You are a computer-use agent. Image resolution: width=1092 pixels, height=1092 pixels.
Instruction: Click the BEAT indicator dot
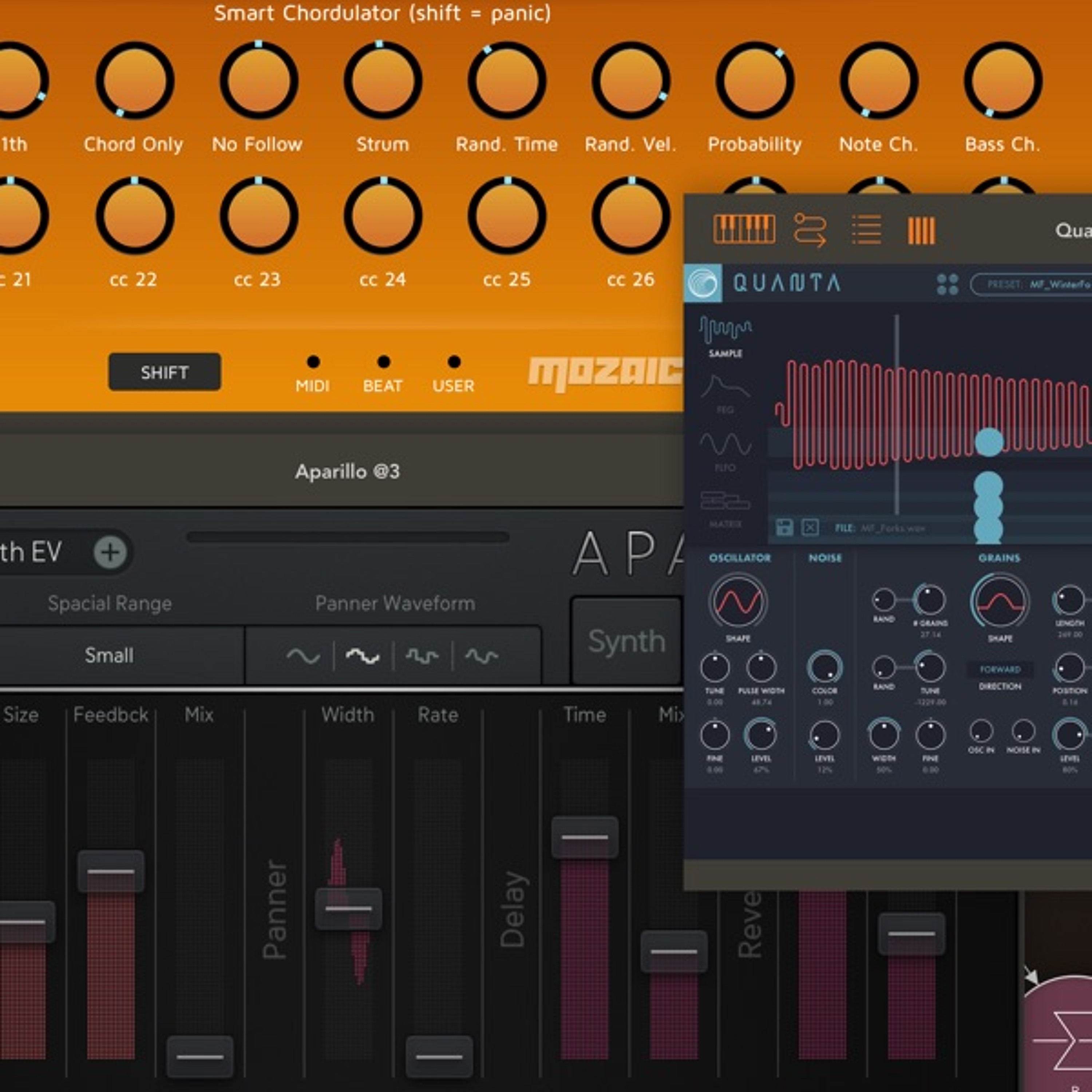click(x=383, y=361)
